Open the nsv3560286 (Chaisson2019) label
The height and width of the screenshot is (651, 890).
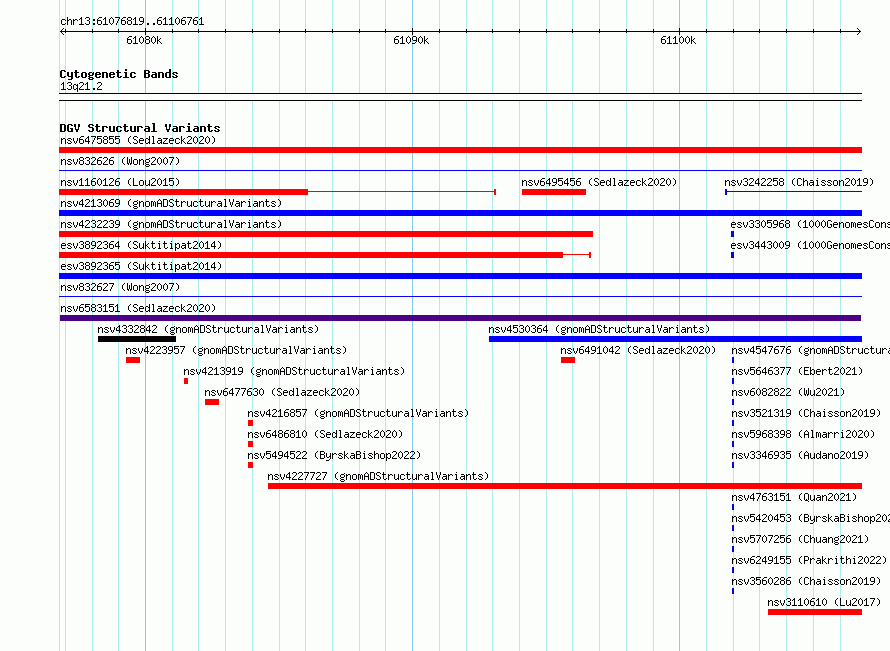click(806, 581)
